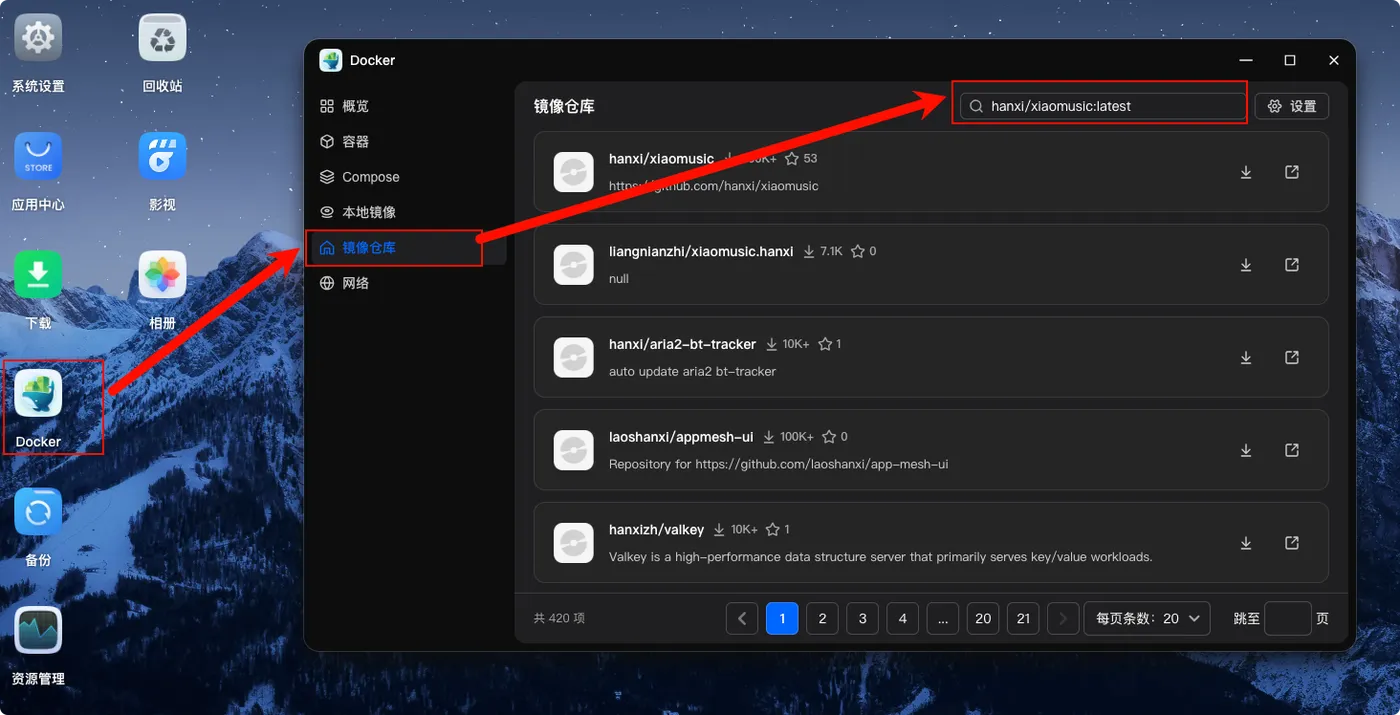Image resolution: width=1400 pixels, height=715 pixels.
Task: Jump to page 3
Action: pos(862,619)
